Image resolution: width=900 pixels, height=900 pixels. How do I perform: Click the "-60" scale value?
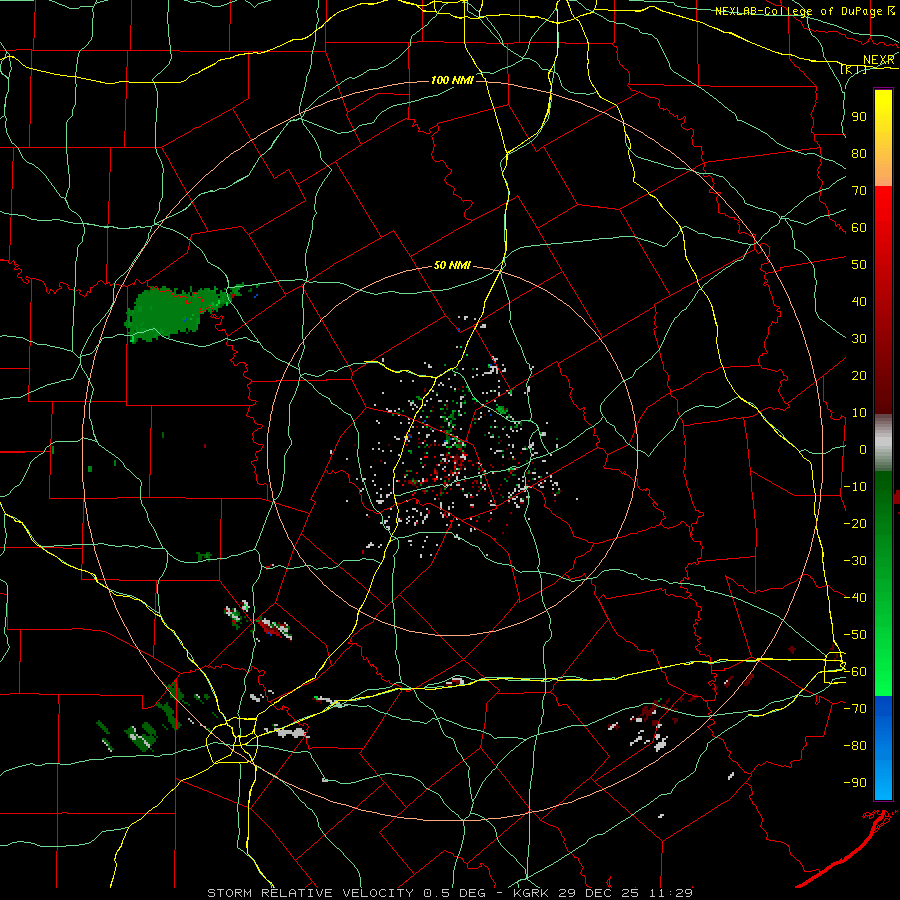click(x=855, y=672)
